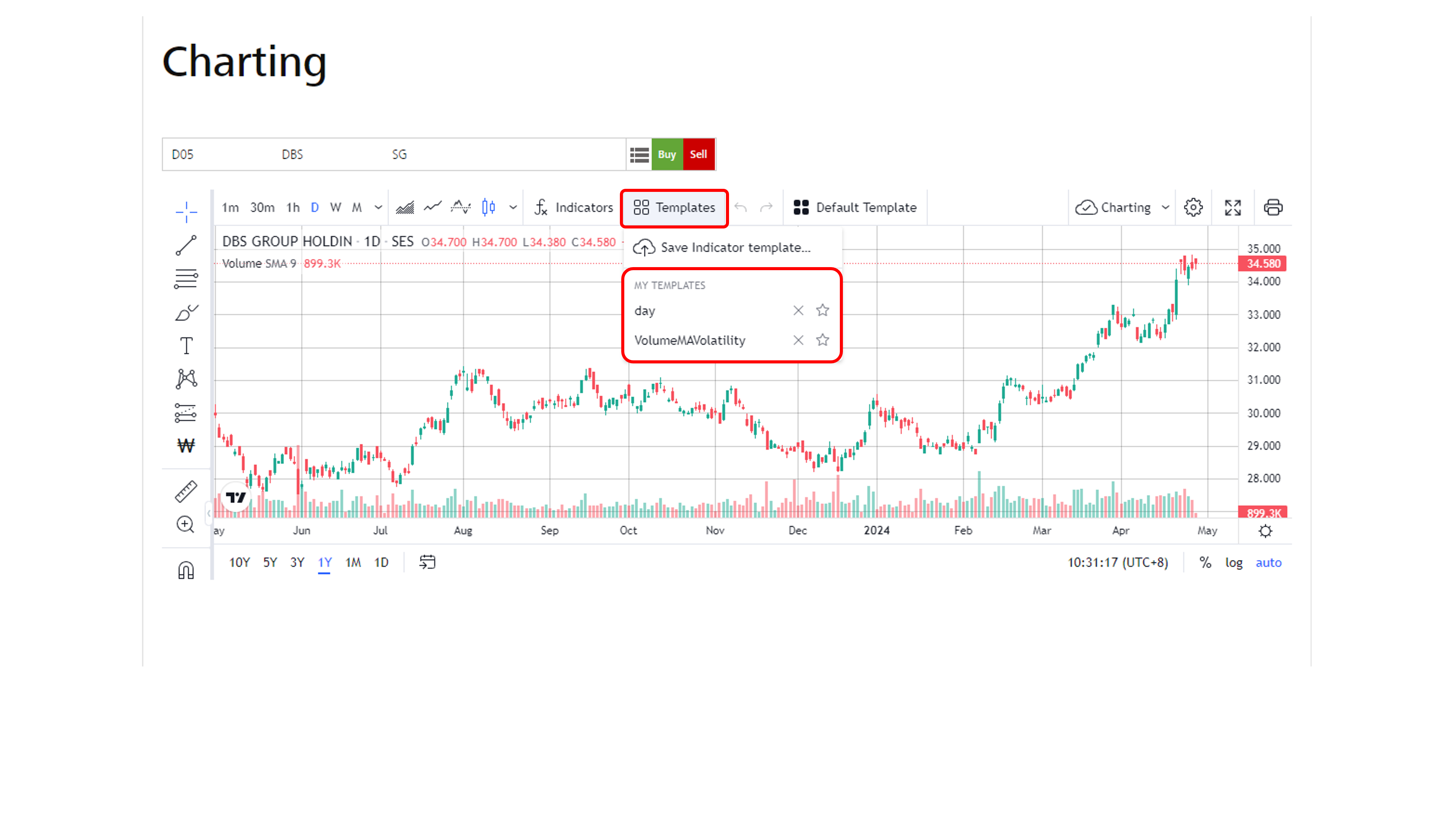Open chart settings gear
1456x839 pixels.
point(1193,207)
